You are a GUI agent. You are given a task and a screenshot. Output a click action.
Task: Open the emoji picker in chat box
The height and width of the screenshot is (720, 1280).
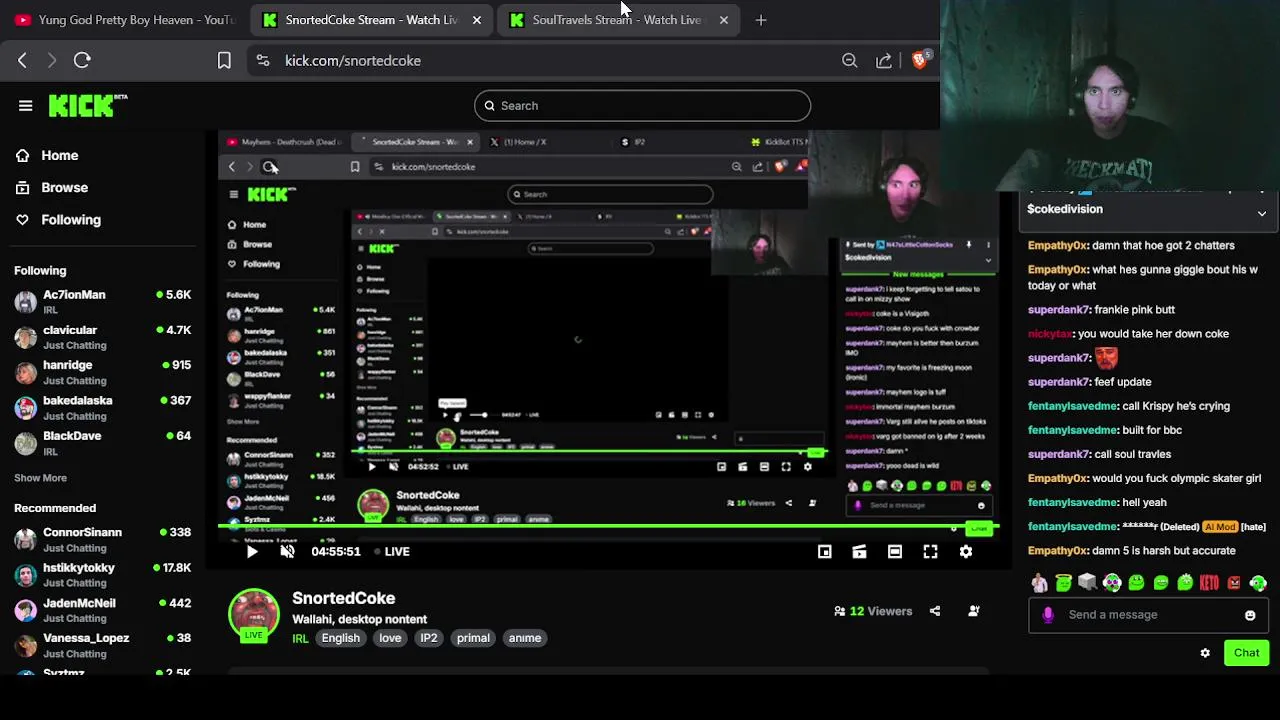coord(1250,615)
